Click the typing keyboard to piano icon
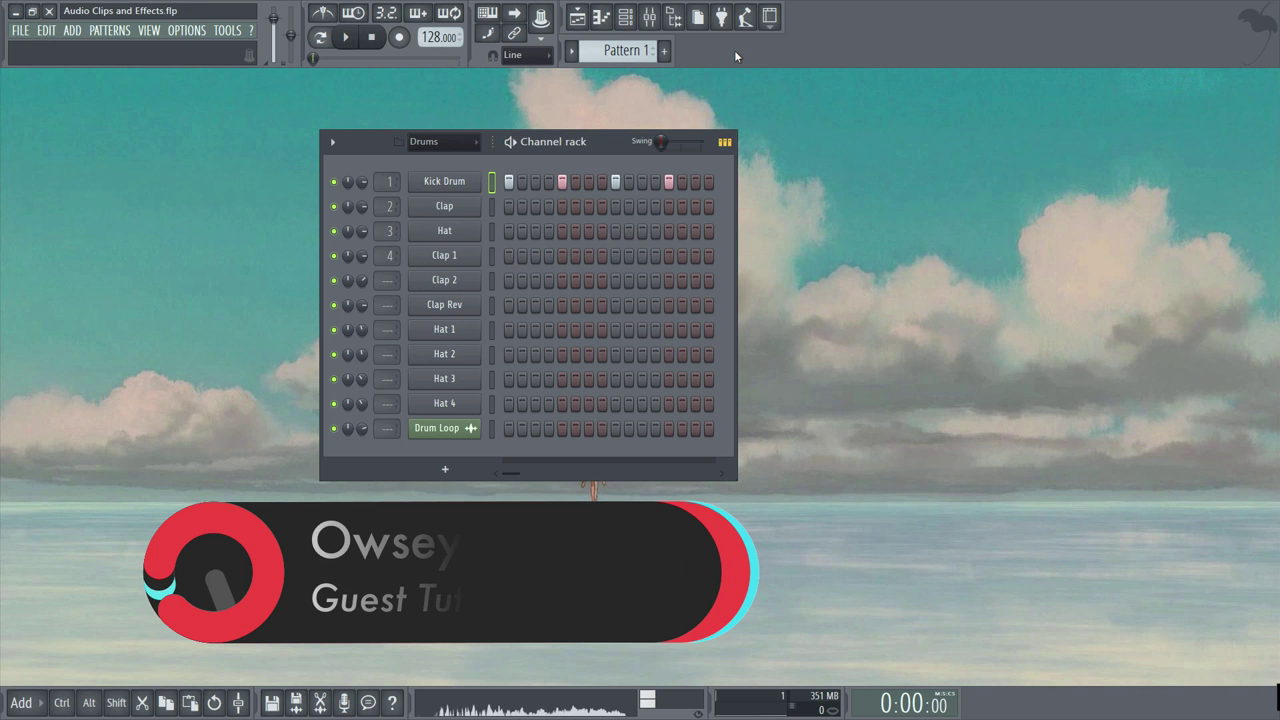Image resolution: width=1280 pixels, height=720 pixels. (487, 14)
